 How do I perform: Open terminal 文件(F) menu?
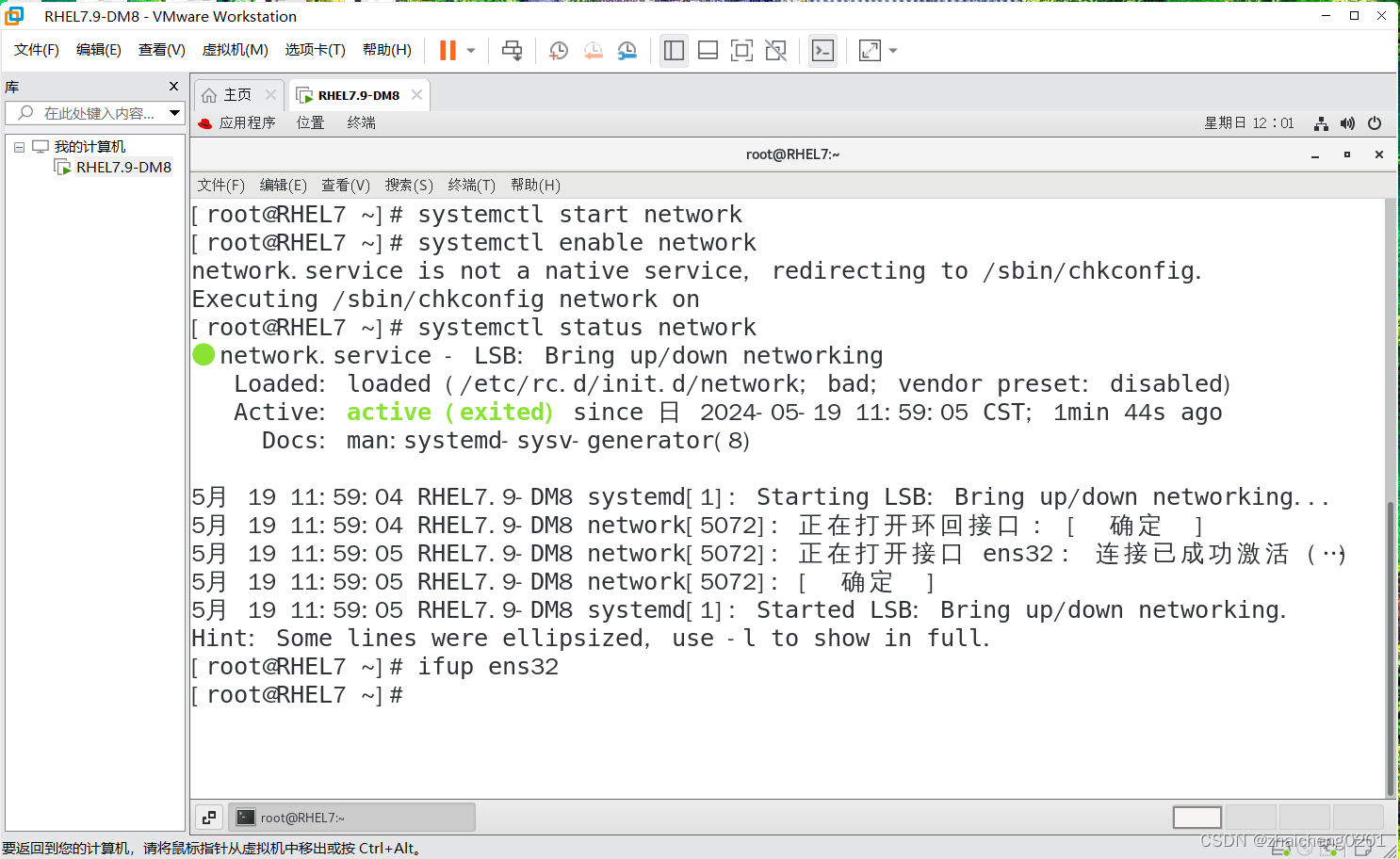[220, 186]
